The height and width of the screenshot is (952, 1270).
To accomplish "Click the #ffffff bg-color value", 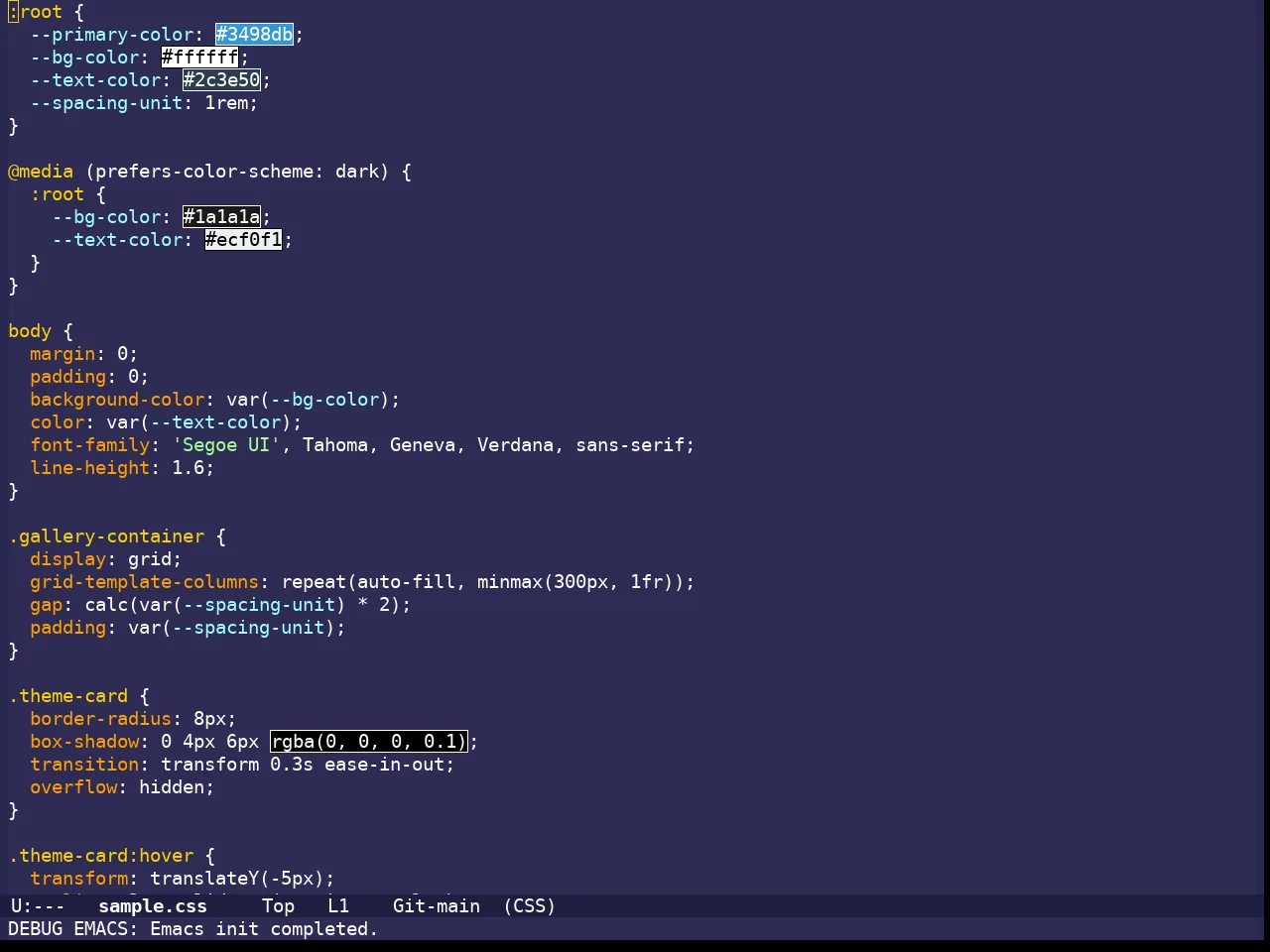I will (x=199, y=58).
